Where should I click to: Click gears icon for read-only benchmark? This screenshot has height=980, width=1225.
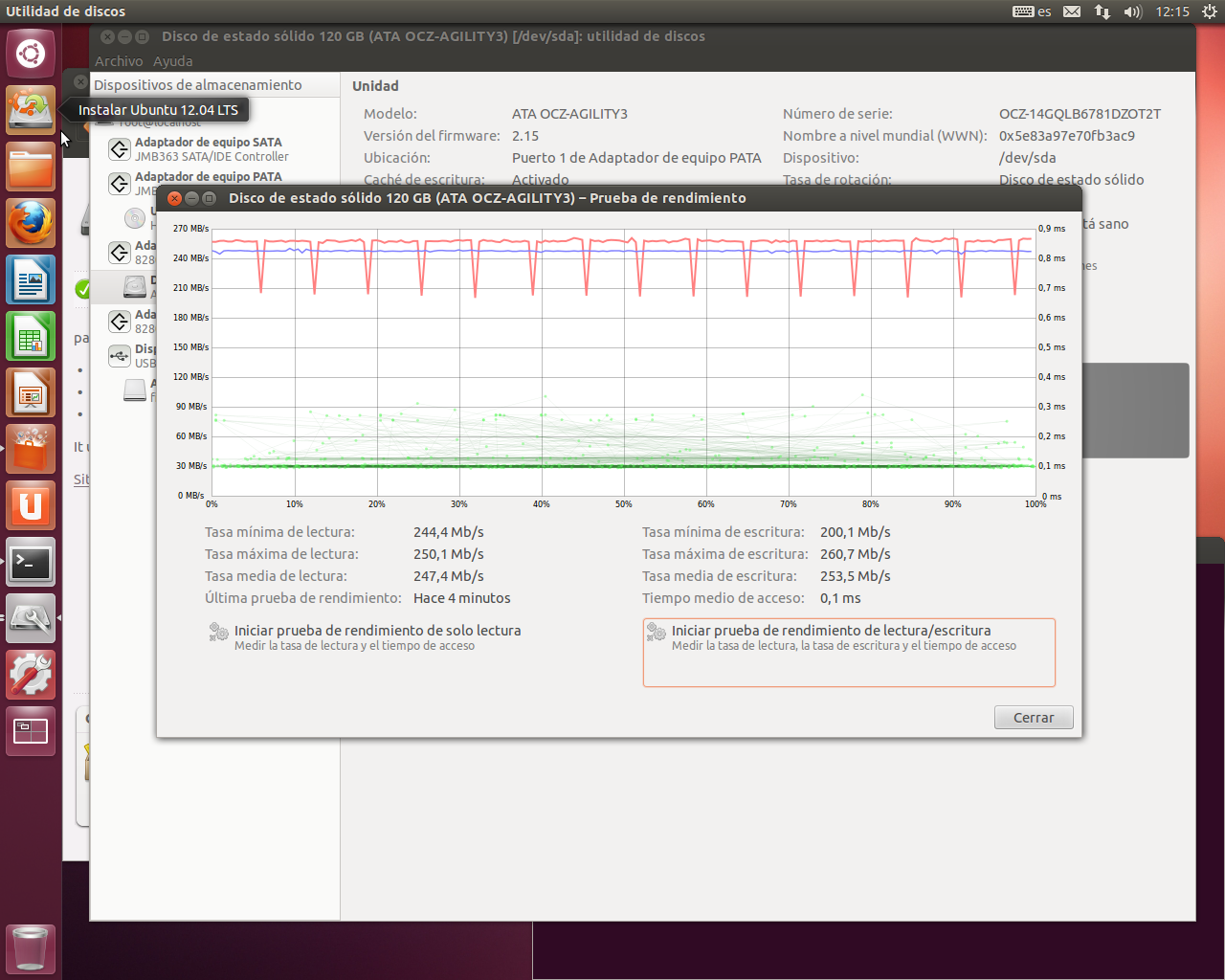pyautogui.click(x=219, y=632)
